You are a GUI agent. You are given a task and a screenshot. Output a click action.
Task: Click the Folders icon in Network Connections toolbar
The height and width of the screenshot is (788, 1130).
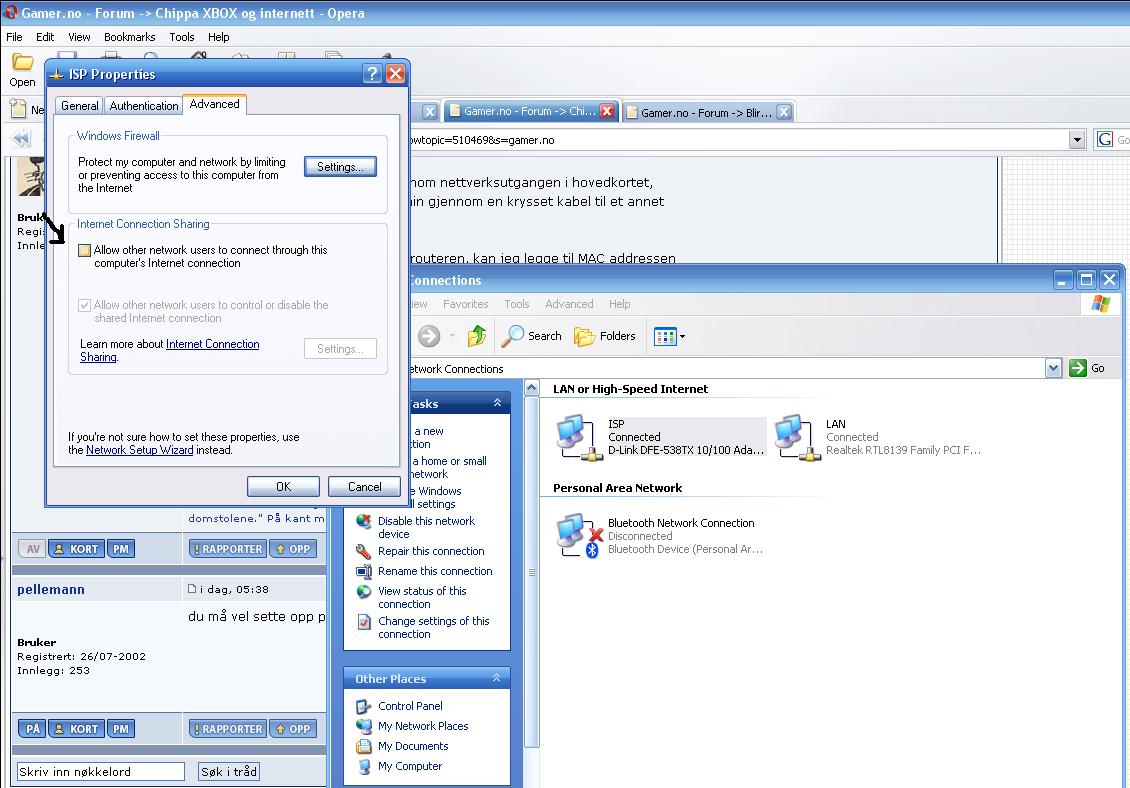click(x=584, y=336)
